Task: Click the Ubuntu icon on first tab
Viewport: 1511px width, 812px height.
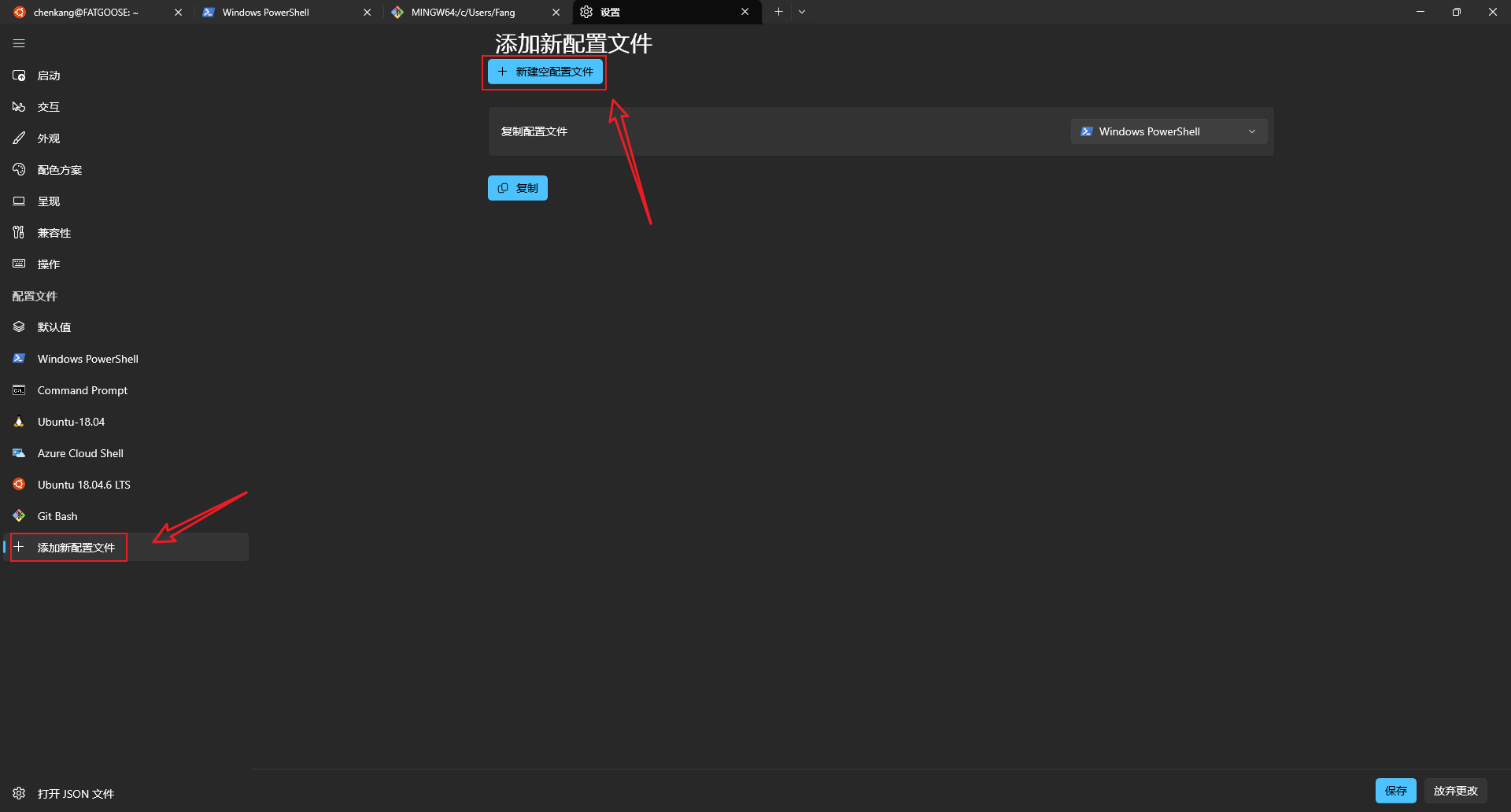Action: click(20, 12)
